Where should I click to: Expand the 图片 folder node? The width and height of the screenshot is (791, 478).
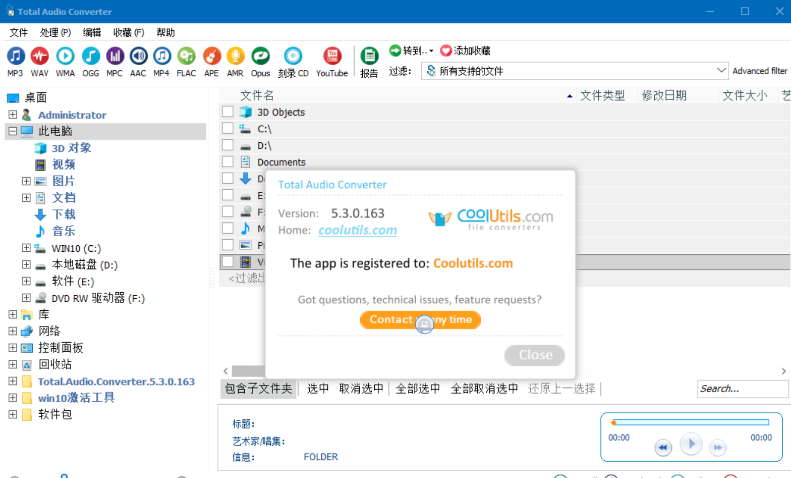click(x=26, y=181)
